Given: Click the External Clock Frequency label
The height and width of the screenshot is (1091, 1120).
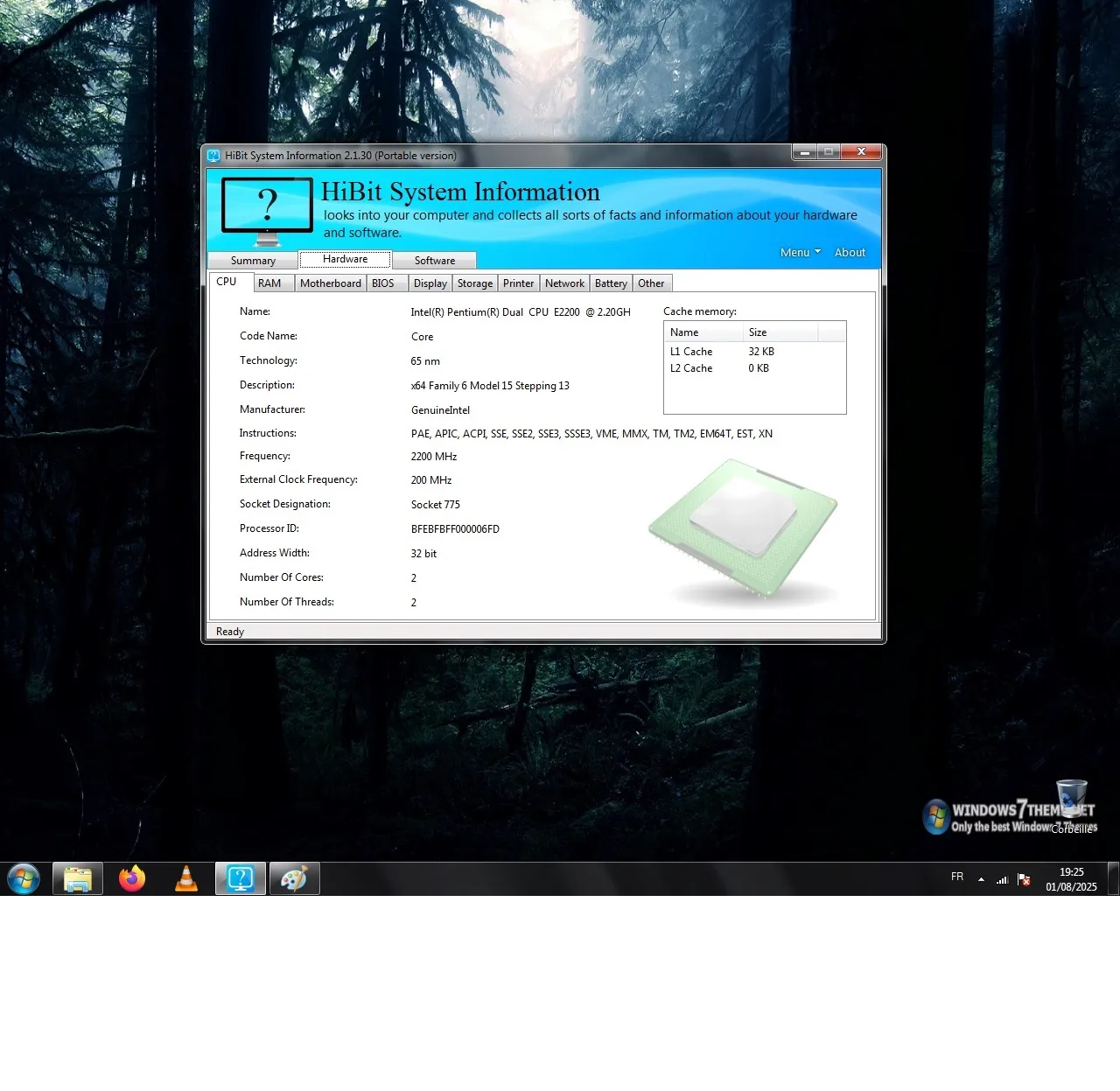Looking at the screenshot, I should (x=298, y=479).
